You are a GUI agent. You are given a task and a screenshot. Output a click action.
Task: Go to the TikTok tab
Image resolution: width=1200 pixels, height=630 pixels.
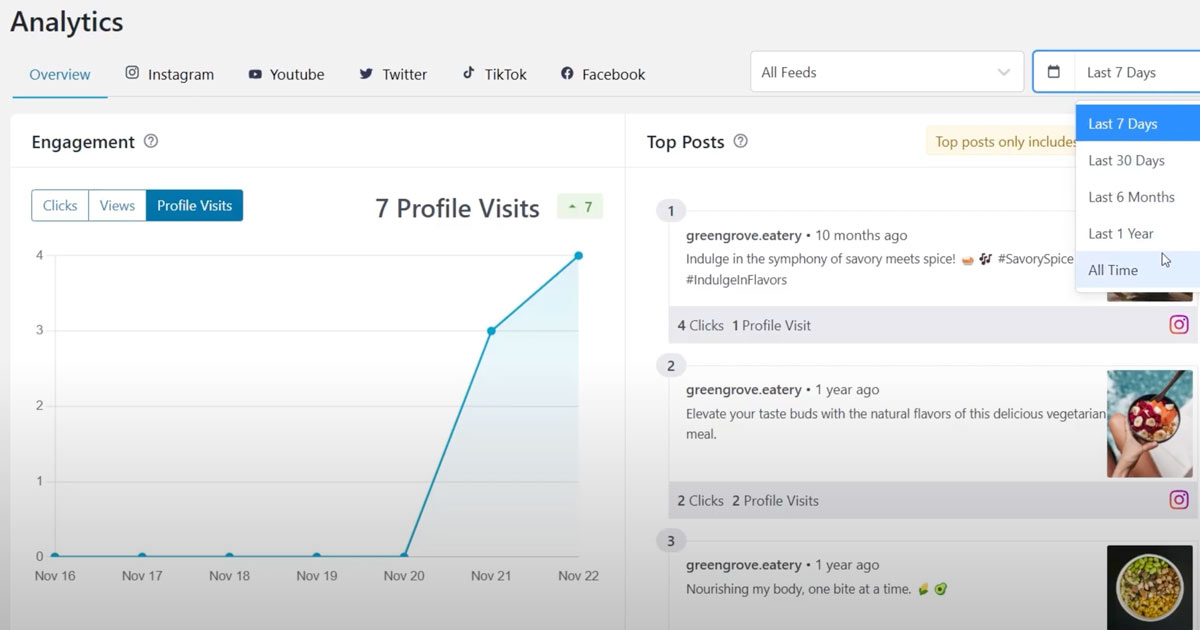click(494, 74)
